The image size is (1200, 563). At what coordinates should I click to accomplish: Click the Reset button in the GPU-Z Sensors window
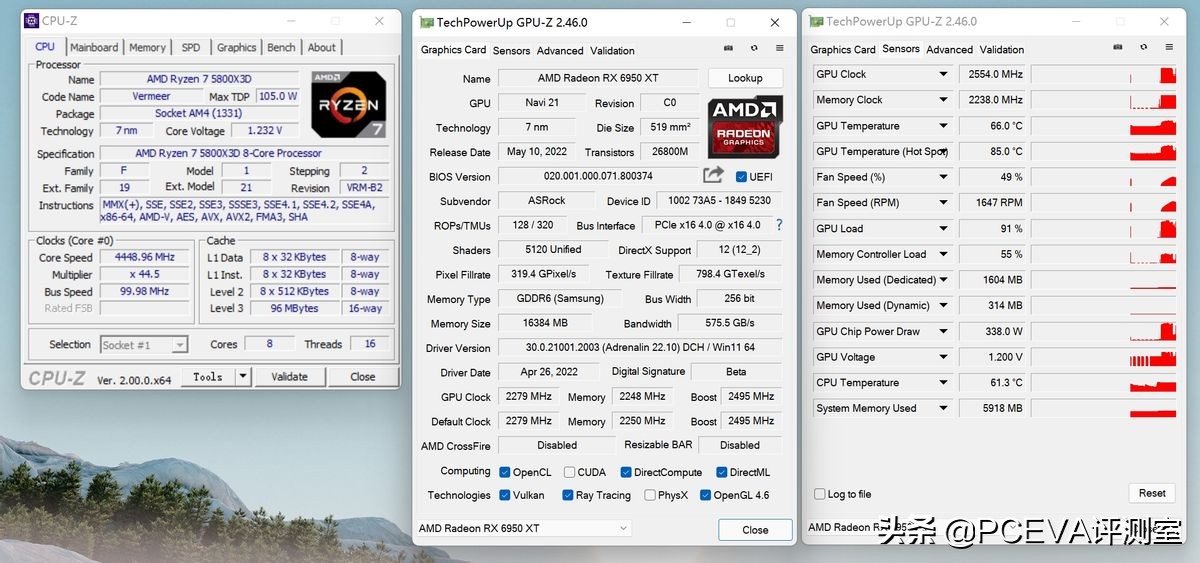coord(1152,493)
